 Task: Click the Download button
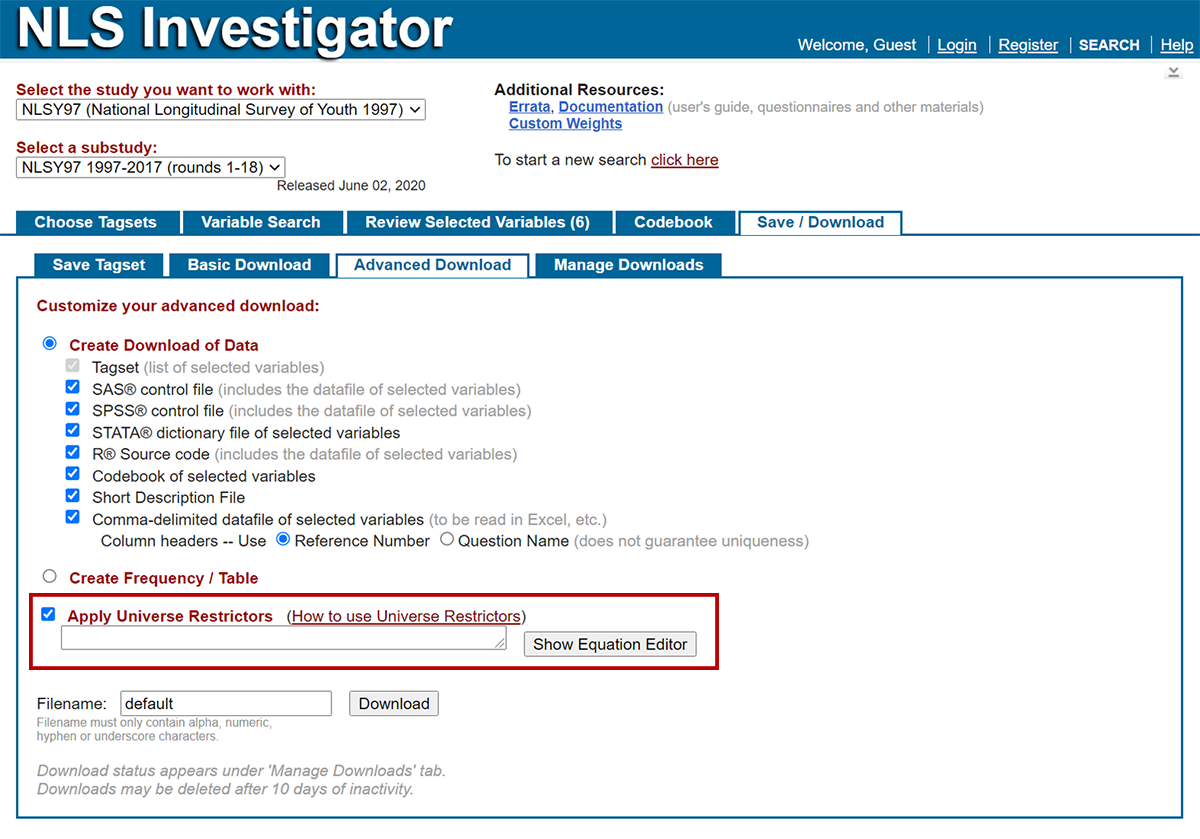pos(394,703)
